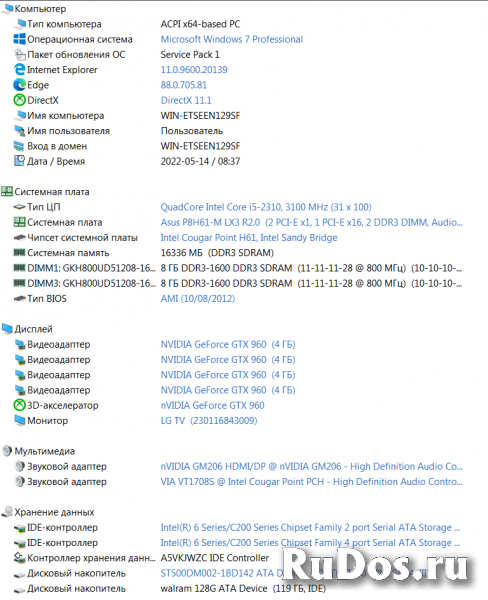Image resolution: width=488 pixels, height=600 pixels.
Task: Open Intel Cougar Point H61 chipset link
Action: 249,238
